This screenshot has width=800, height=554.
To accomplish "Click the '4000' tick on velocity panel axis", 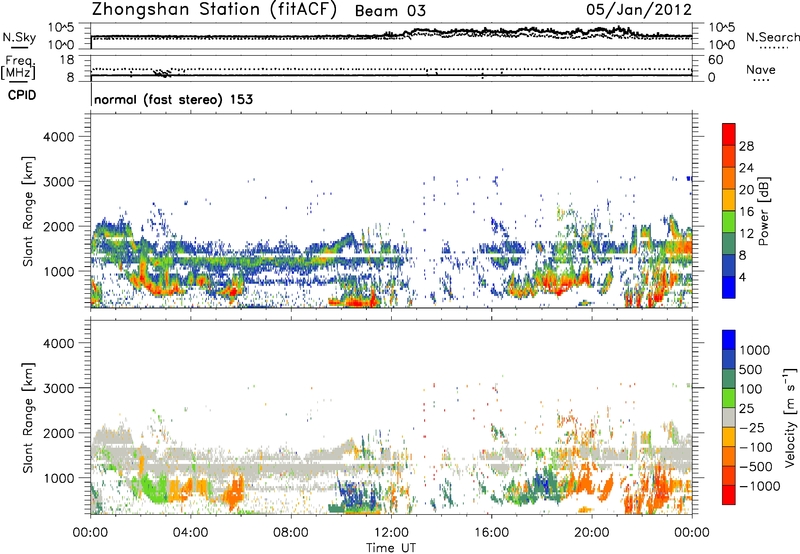I will 59,343.
